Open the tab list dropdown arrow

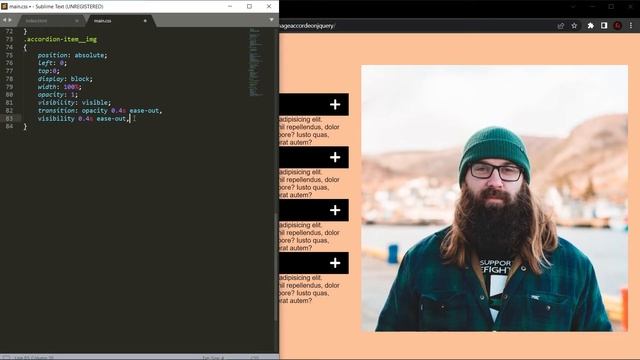coord(271,20)
